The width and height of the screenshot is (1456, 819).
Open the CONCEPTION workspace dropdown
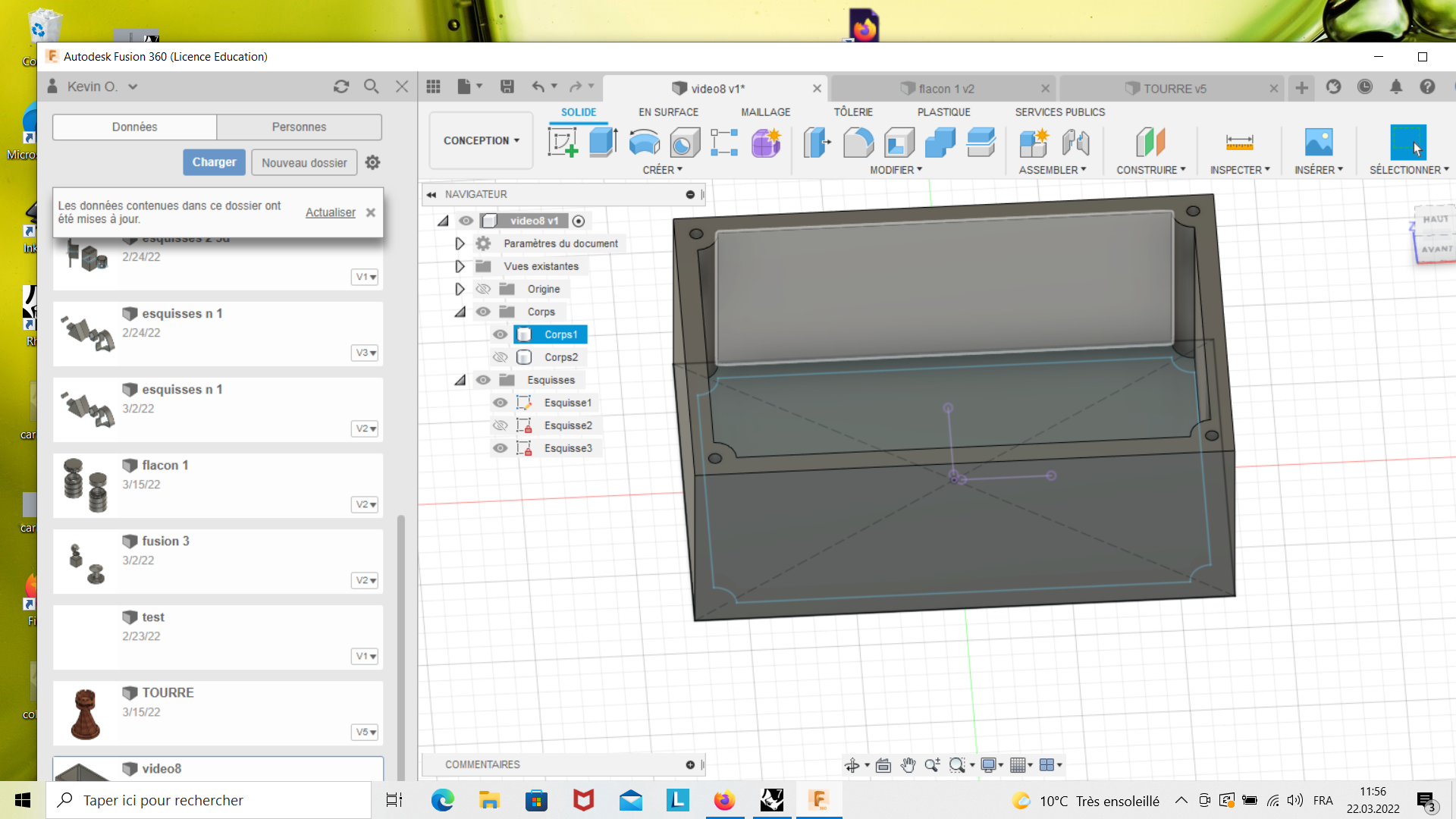pyautogui.click(x=482, y=140)
